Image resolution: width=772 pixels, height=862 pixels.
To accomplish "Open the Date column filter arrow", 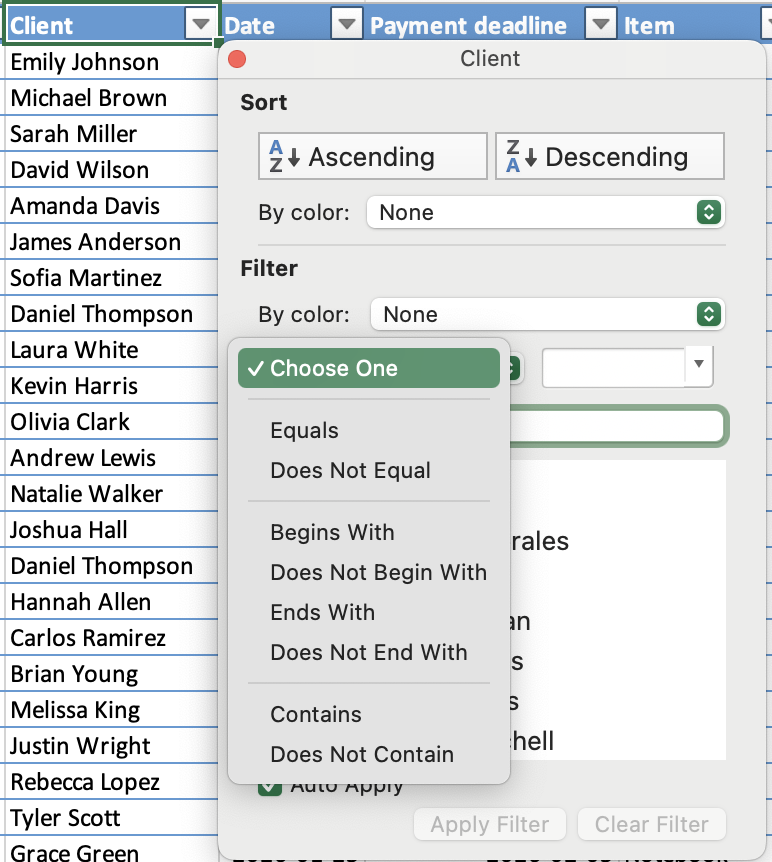I will (345, 25).
